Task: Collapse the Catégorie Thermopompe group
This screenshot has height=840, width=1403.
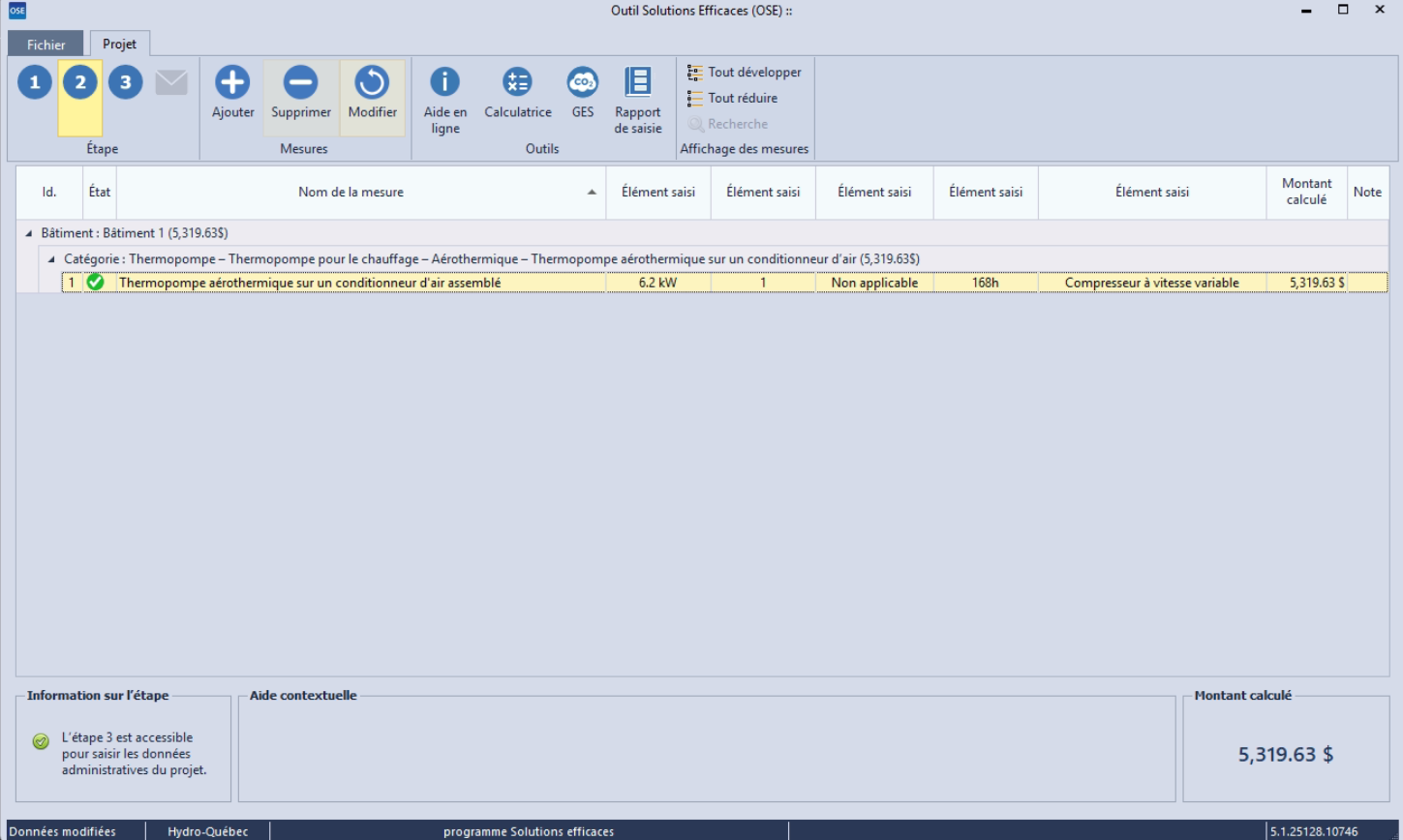Action: pos(51,259)
